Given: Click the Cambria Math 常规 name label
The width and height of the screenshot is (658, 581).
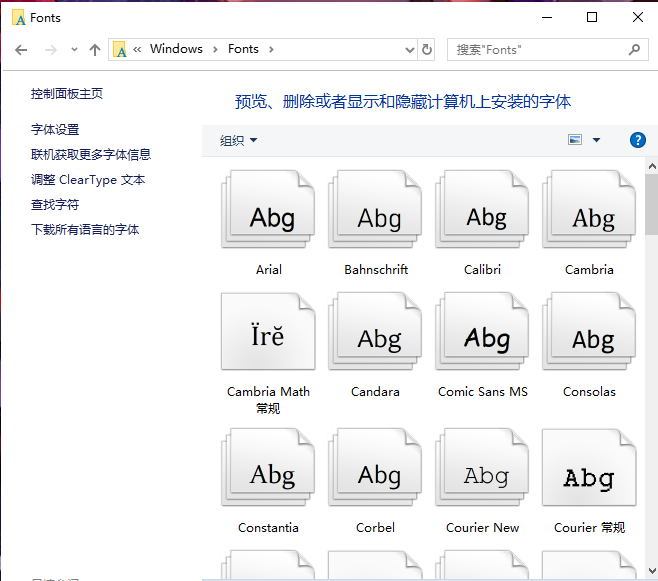Looking at the screenshot, I should coord(269,400).
